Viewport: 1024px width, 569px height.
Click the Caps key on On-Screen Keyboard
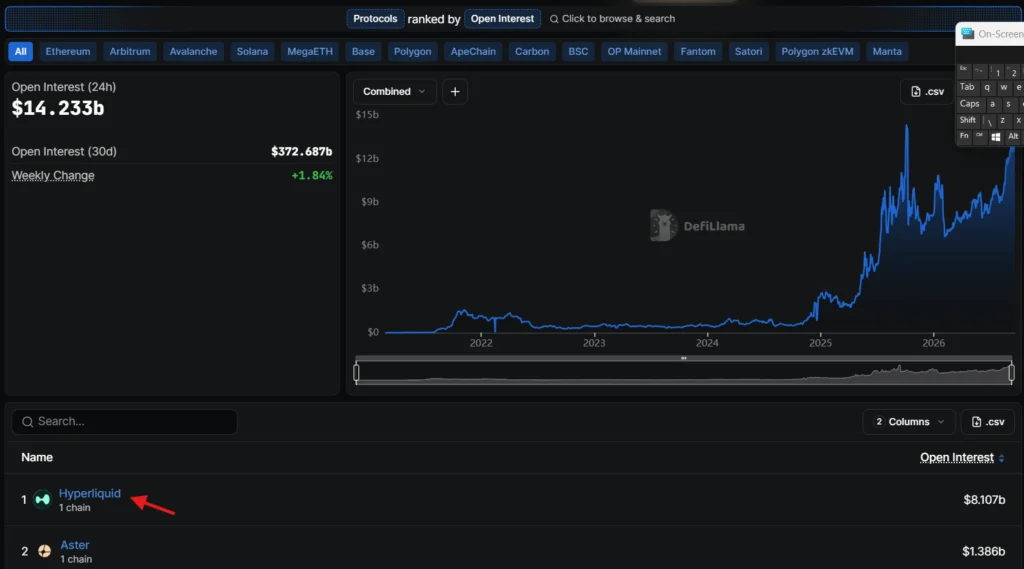pos(969,104)
